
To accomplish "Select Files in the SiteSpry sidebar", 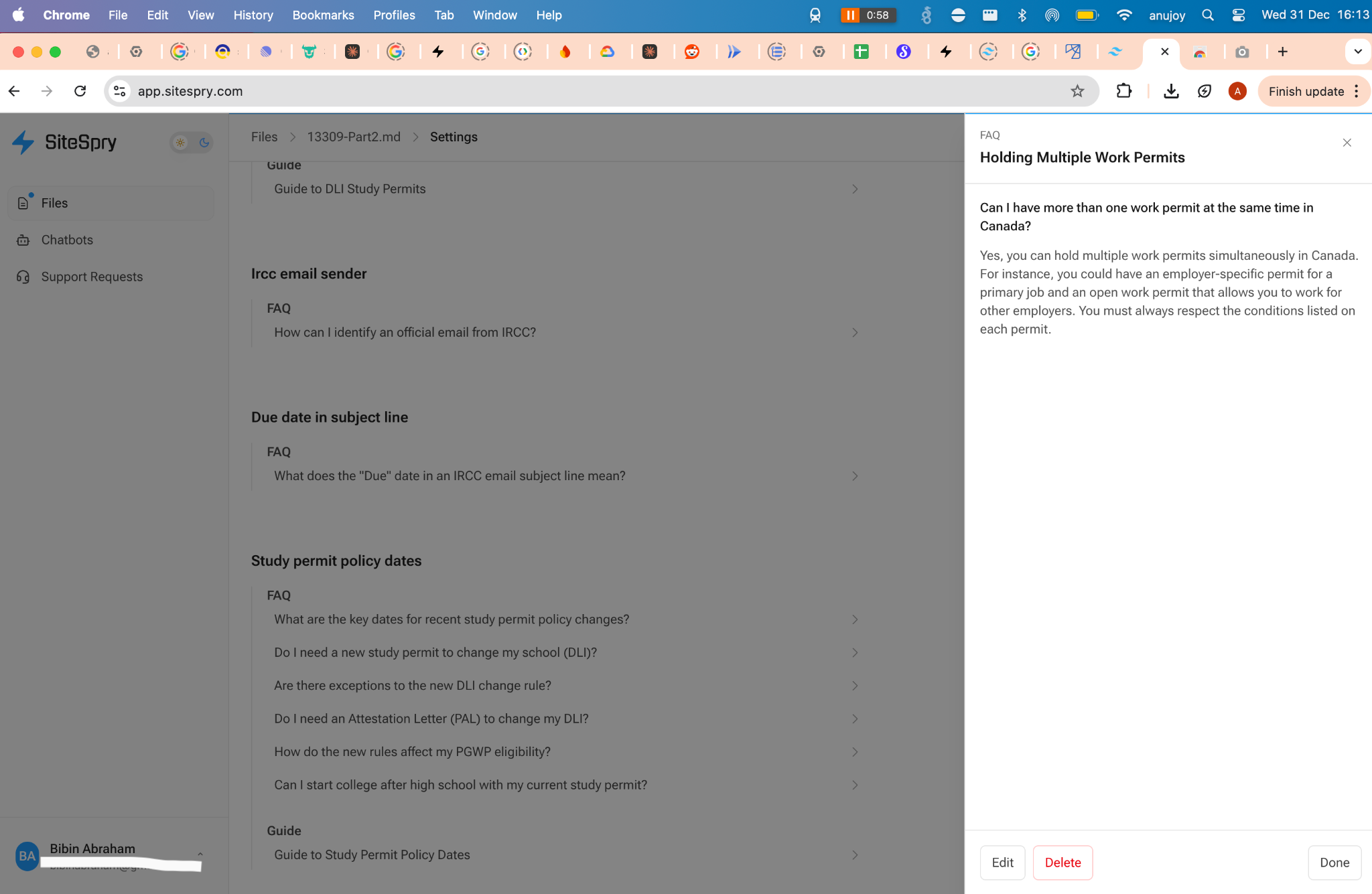I will tap(55, 203).
